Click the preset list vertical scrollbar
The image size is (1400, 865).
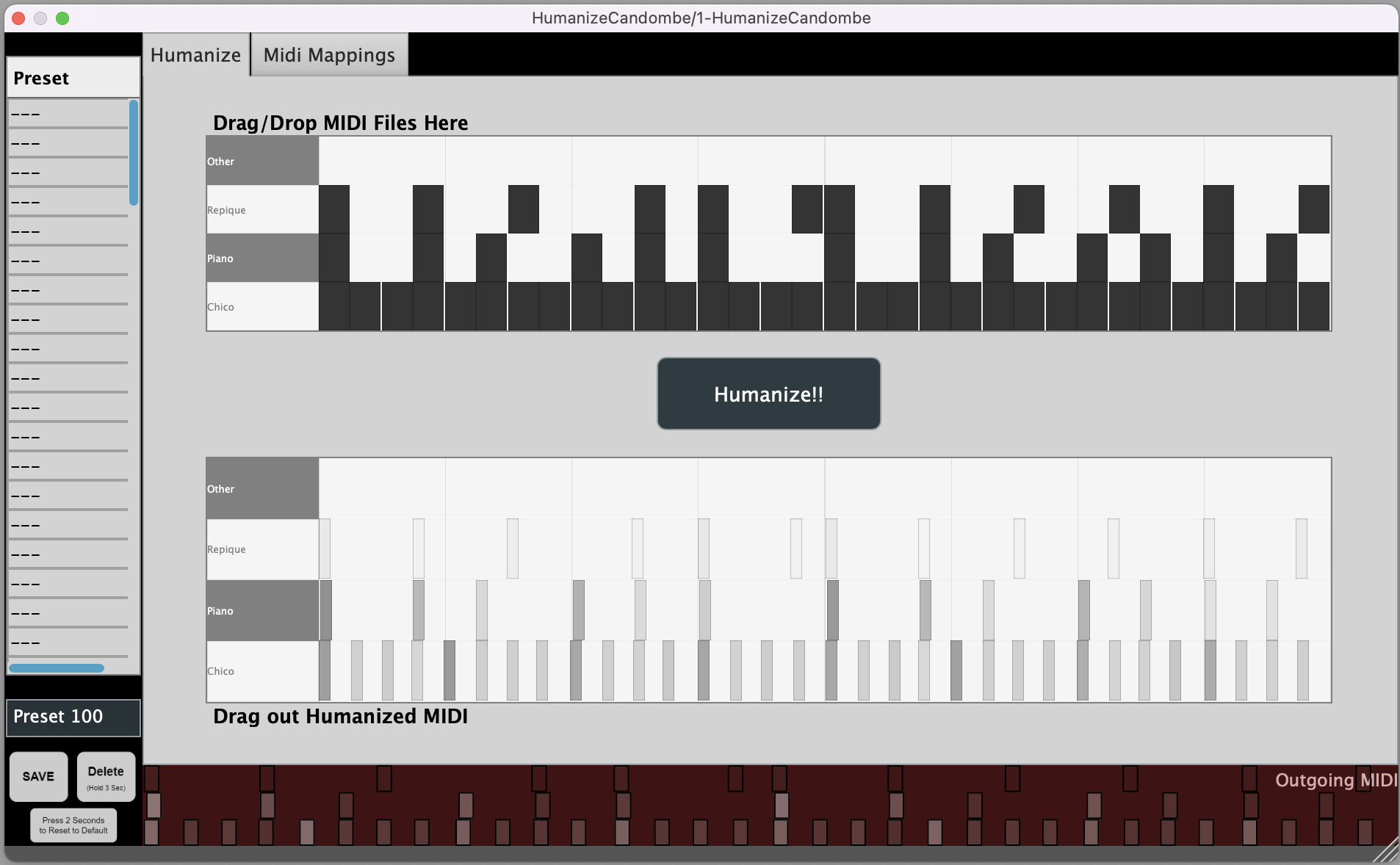[x=132, y=154]
